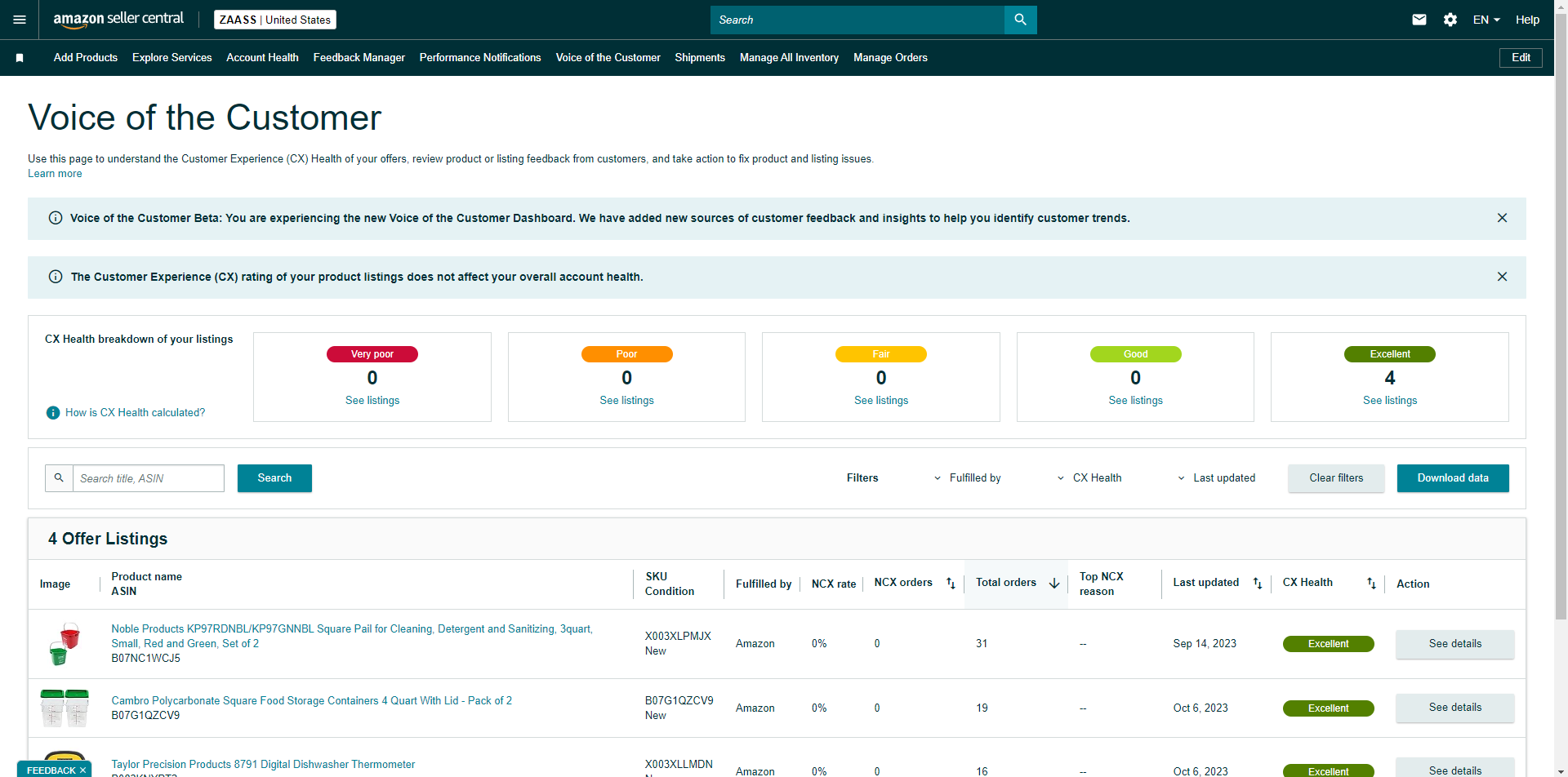Click the Learn more link
The width and height of the screenshot is (1568, 777).
tap(55, 174)
